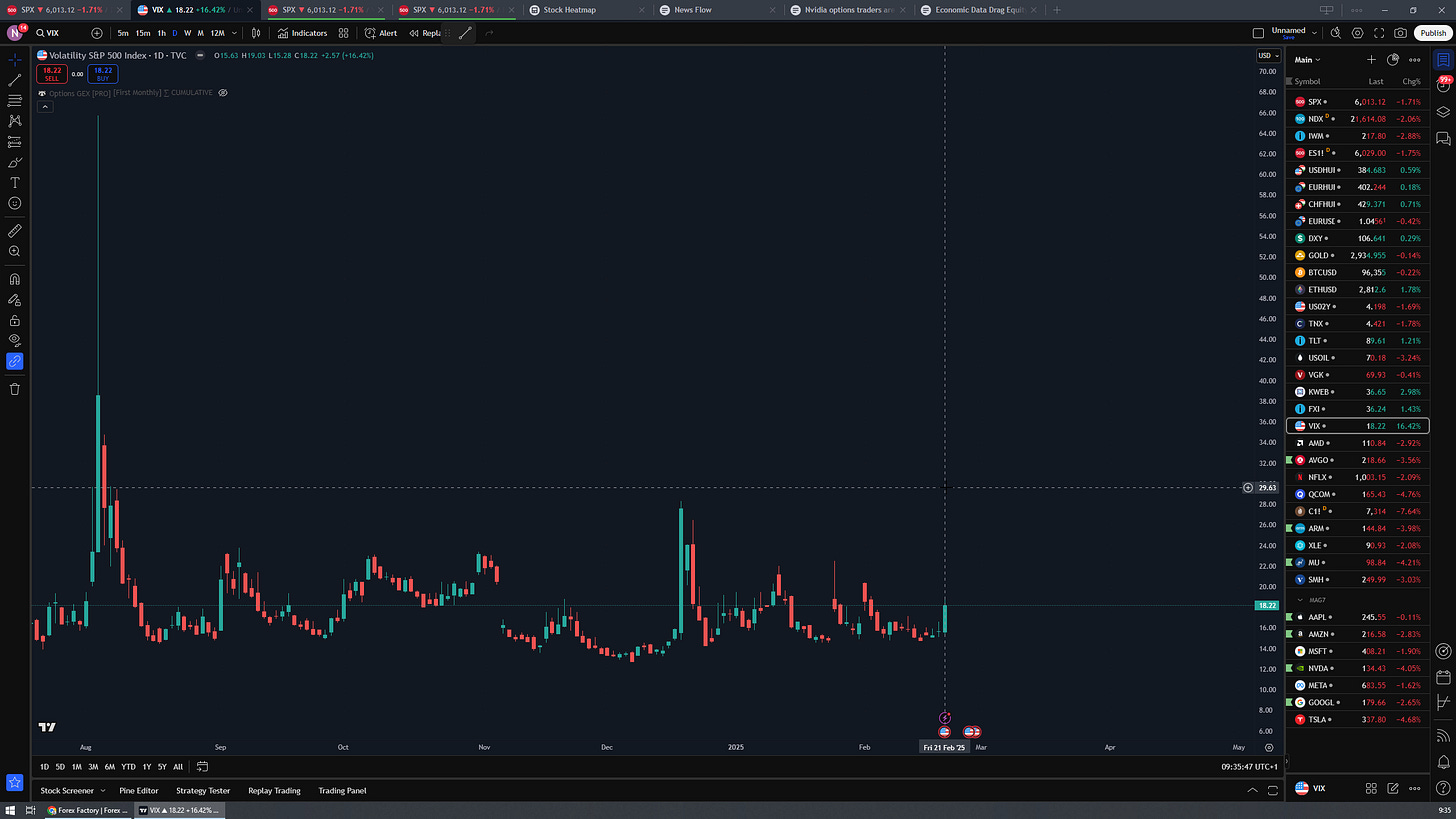
Task: Open the candlestick chart type selector
Action: click(x=256, y=33)
